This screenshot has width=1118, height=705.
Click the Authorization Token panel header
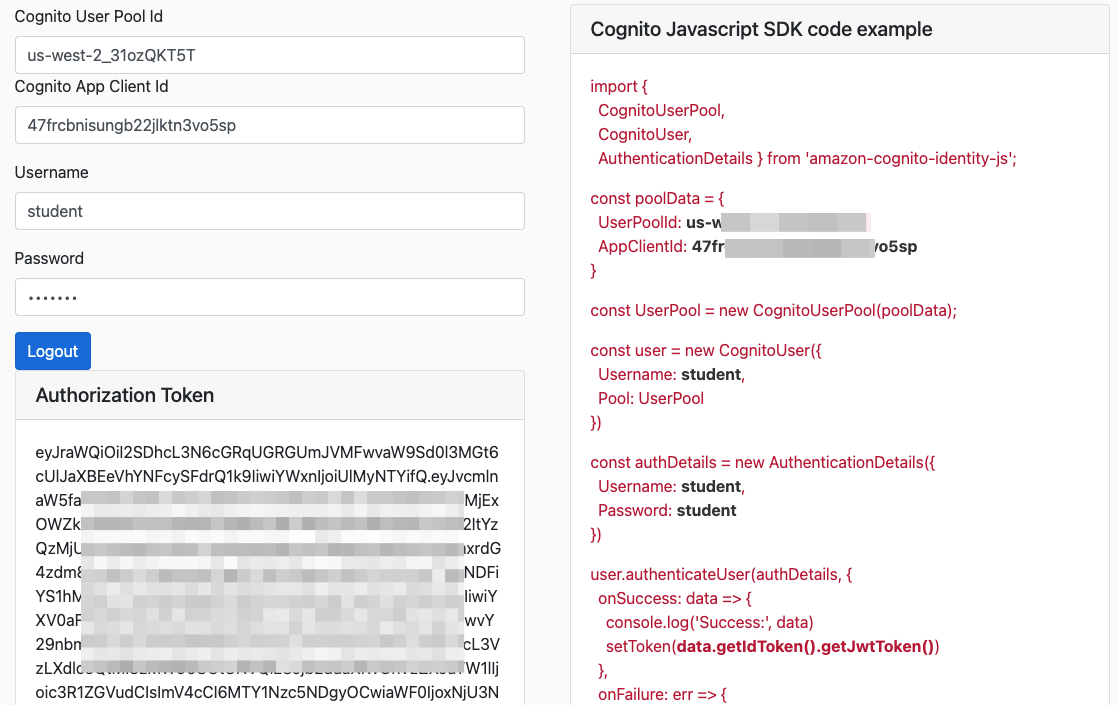[270, 395]
